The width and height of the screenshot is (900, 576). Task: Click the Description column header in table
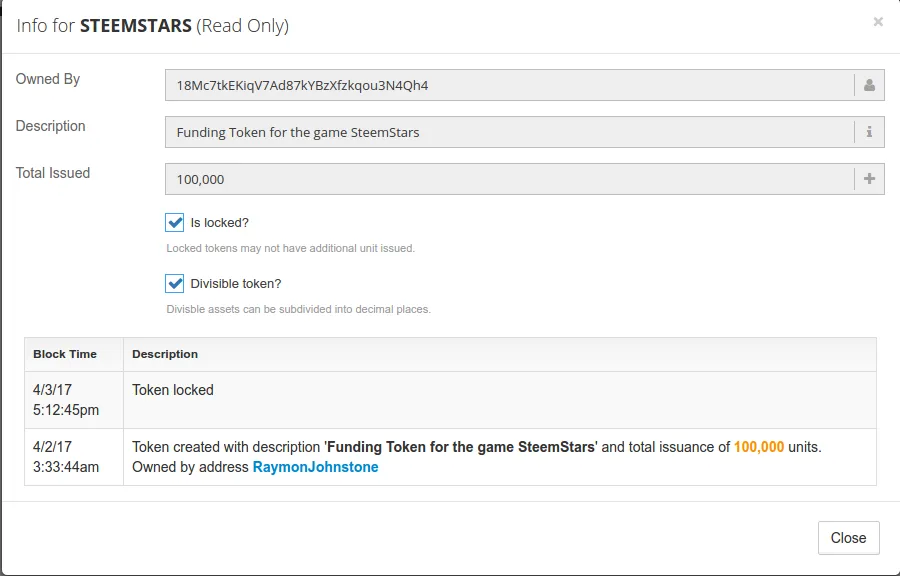[x=165, y=354]
